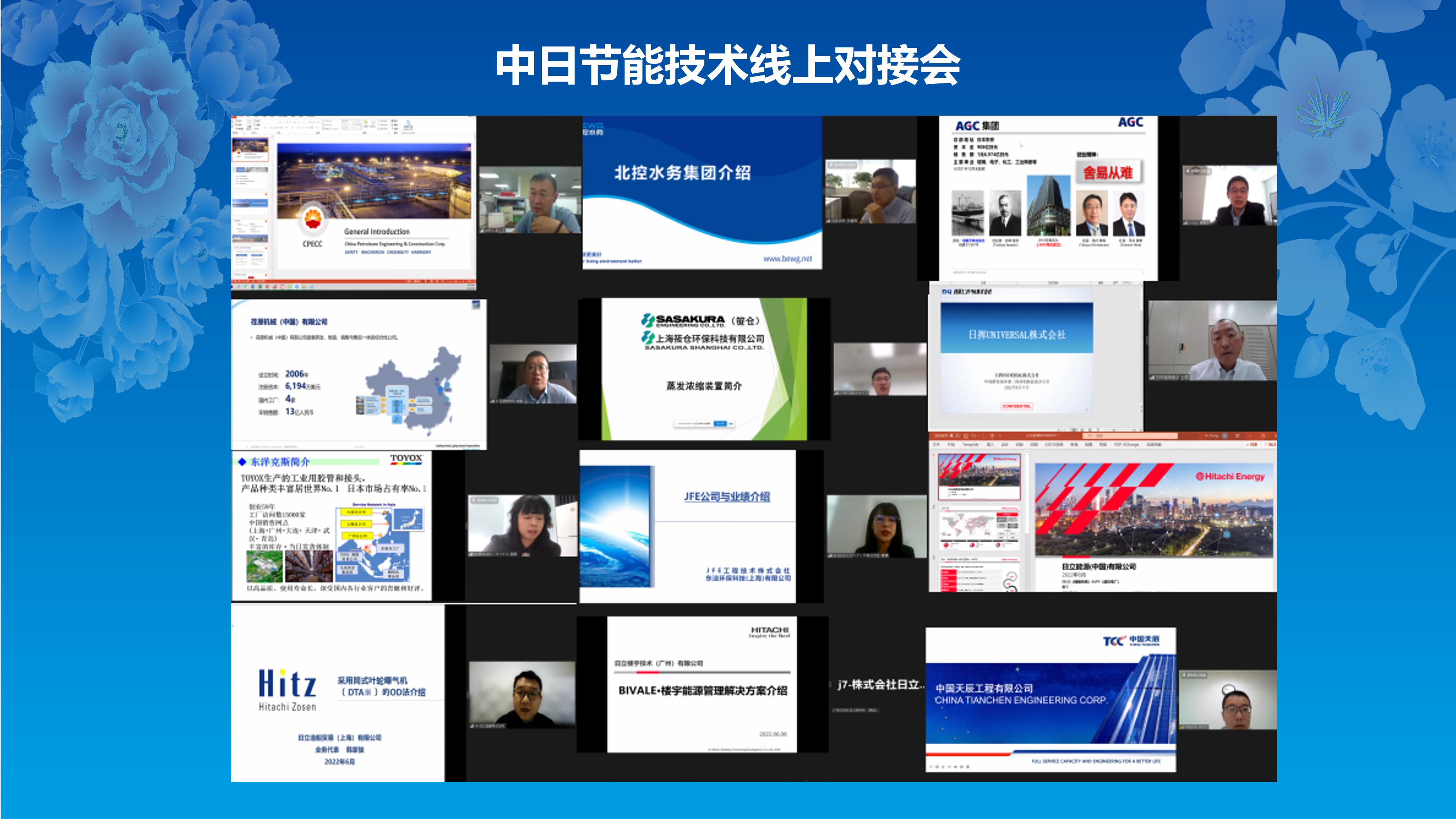Click search box in Hitachi Energy PowerPoint title bar
Viewport: 1456px width, 819px height.
(x=1130, y=436)
